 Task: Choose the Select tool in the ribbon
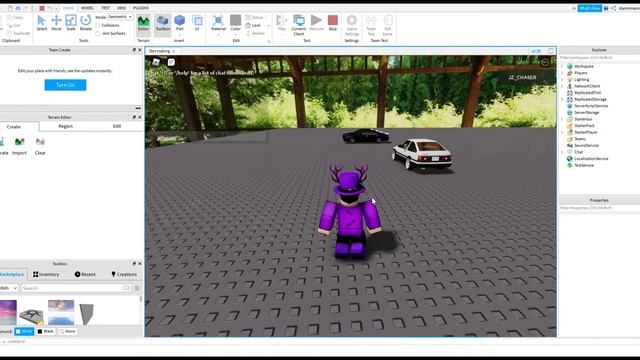pyautogui.click(x=41, y=23)
